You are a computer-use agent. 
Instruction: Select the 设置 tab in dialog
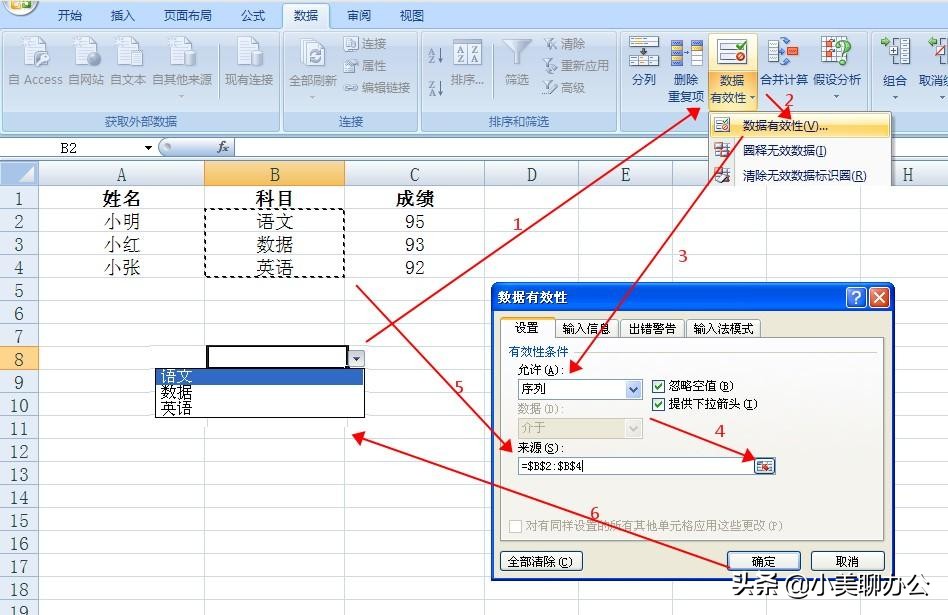(527, 328)
